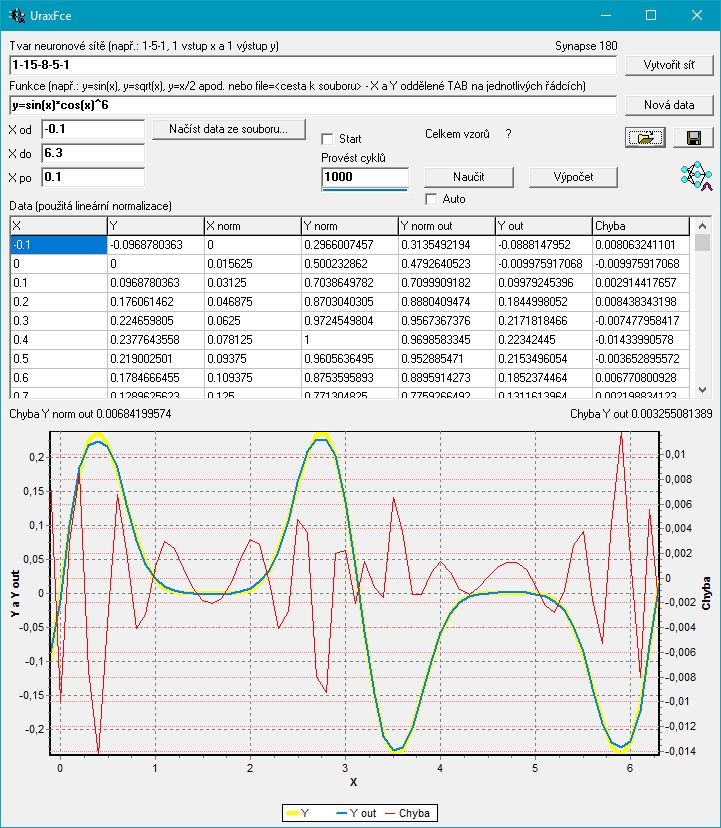Click the Y norm out column header

tap(447, 226)
